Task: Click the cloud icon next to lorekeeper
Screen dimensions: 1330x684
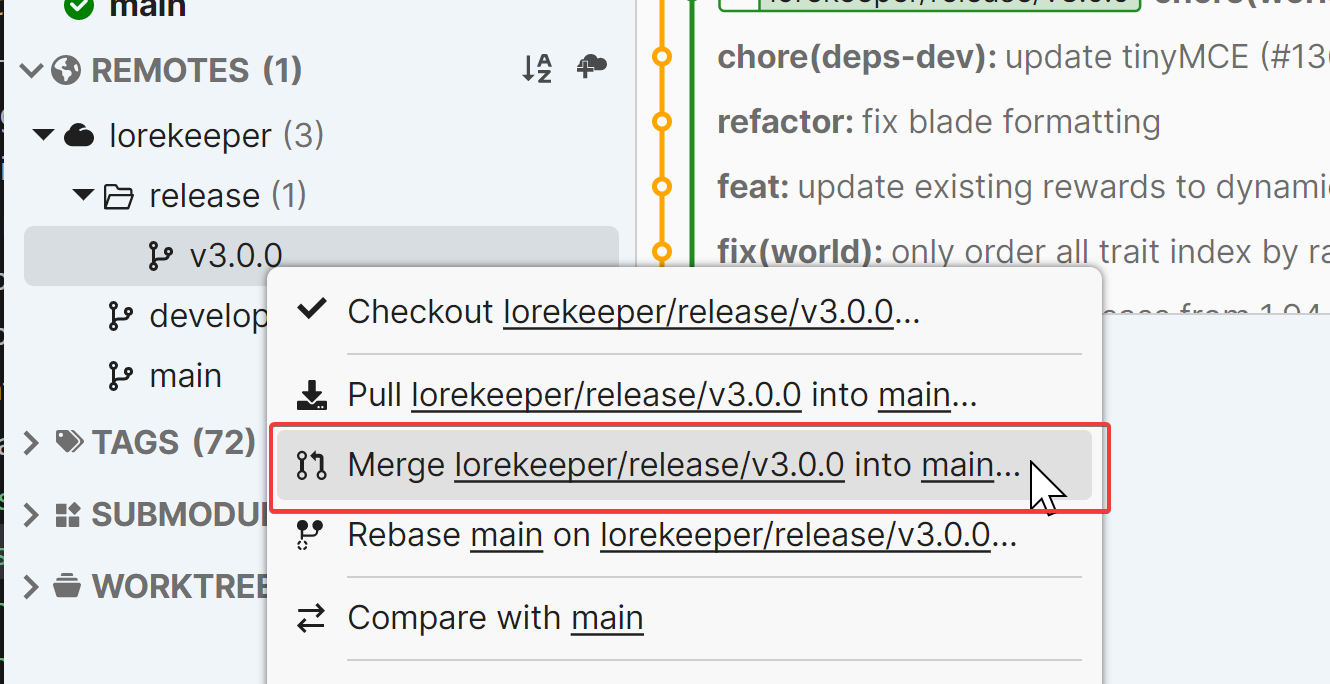Action: (79, 135)
